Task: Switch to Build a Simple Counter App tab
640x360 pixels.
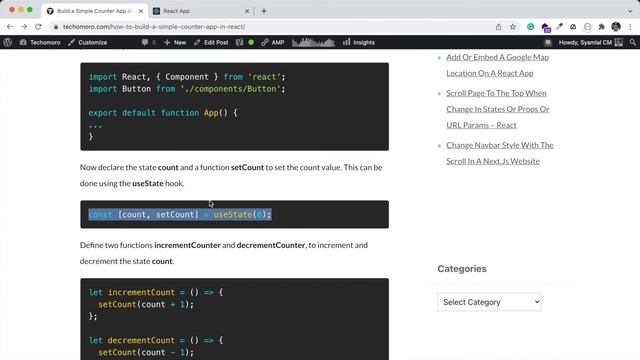Action: 94,11
